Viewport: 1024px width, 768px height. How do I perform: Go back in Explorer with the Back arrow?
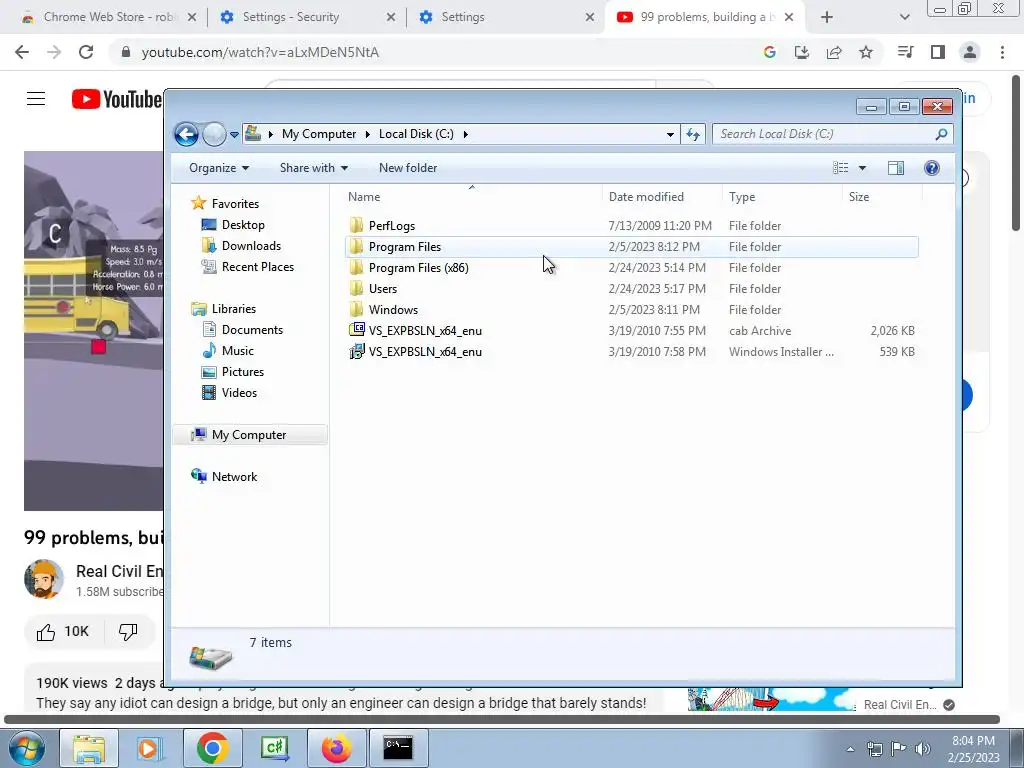tap(186, 135)
